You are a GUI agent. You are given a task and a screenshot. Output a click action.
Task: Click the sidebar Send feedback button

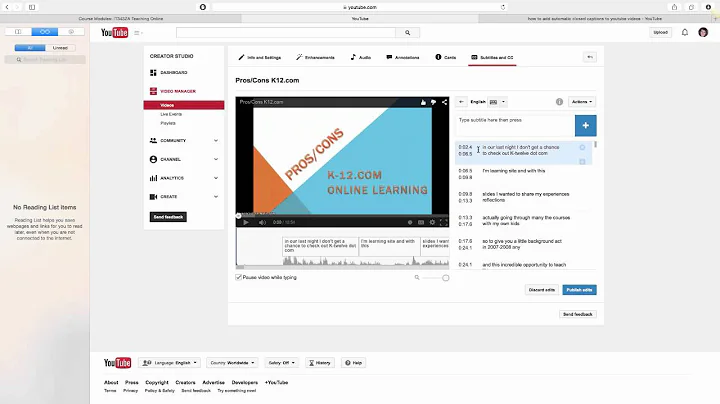pos(168,217)
